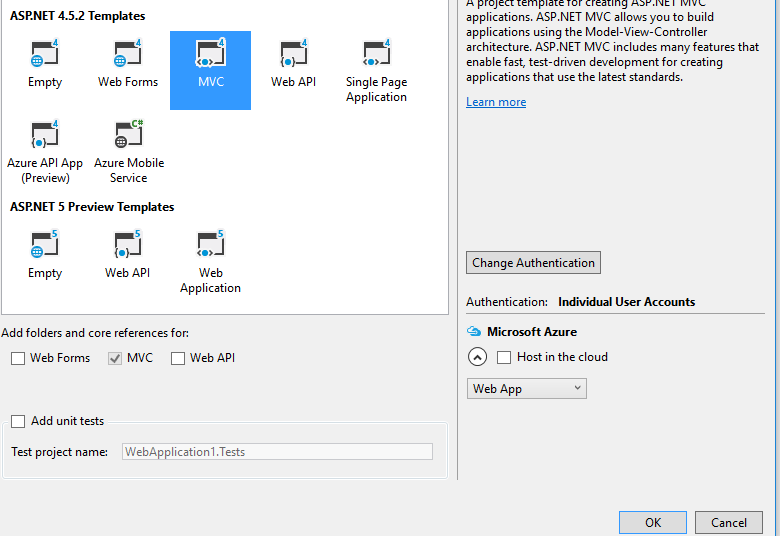Click the grayed MVC references checkbox

pyautogui.click(x=115, y=358)
